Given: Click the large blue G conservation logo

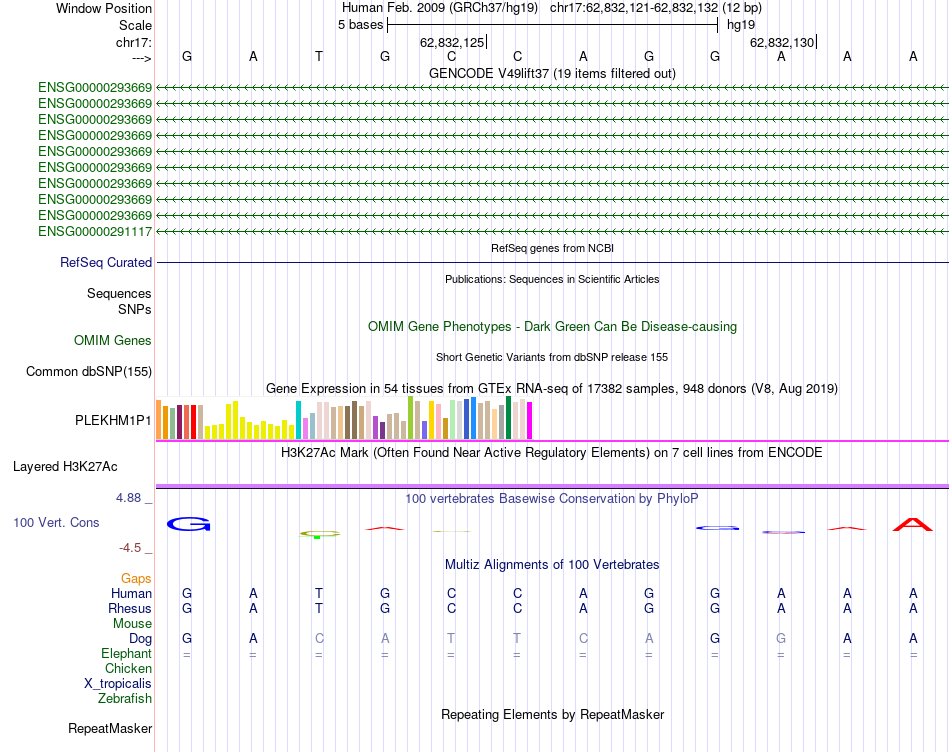Looking at the screenshot, I should tap(188, 524).
